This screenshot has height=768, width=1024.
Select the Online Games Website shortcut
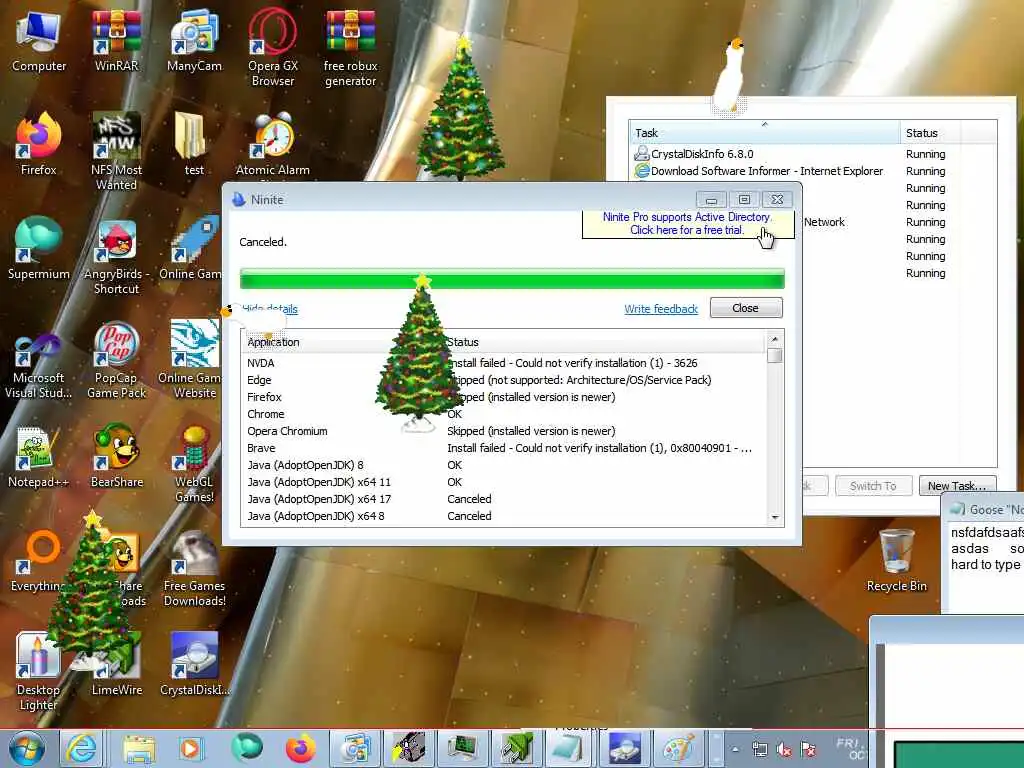pyautogui.click(x=194, y=360)
